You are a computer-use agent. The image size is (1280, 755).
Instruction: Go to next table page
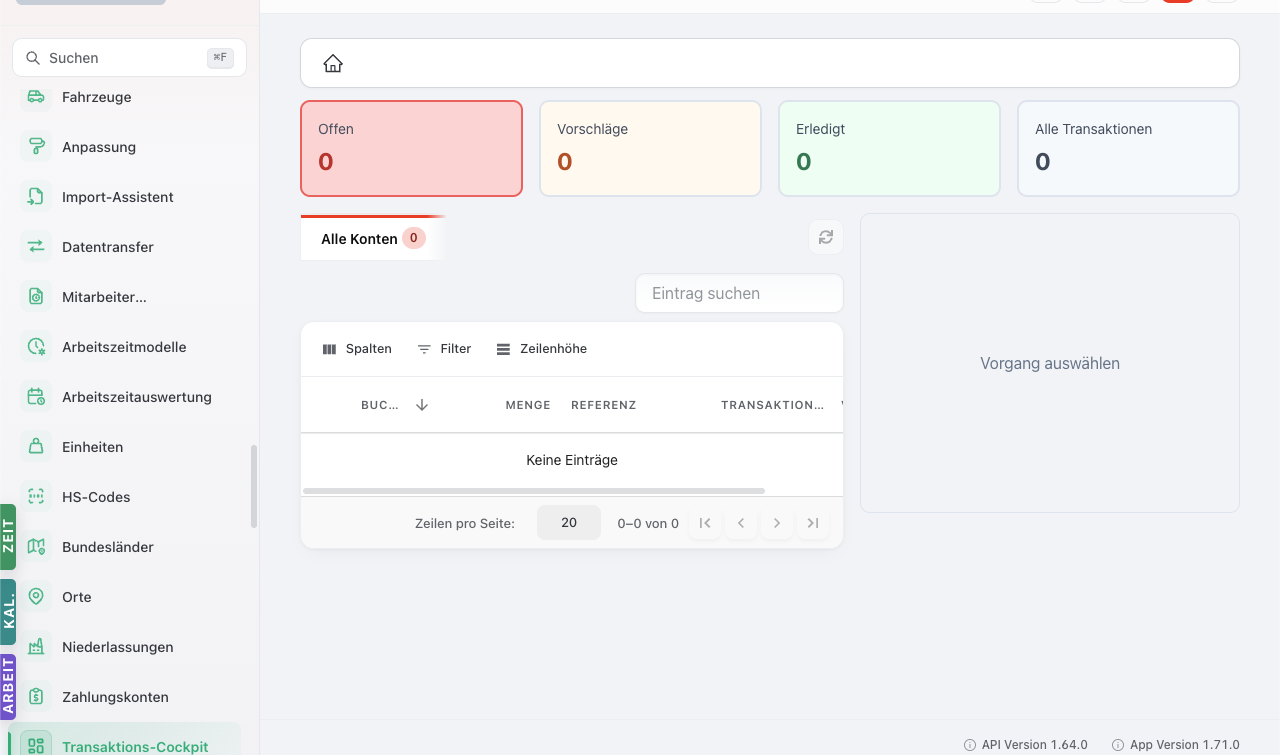(x=777, y=523)
